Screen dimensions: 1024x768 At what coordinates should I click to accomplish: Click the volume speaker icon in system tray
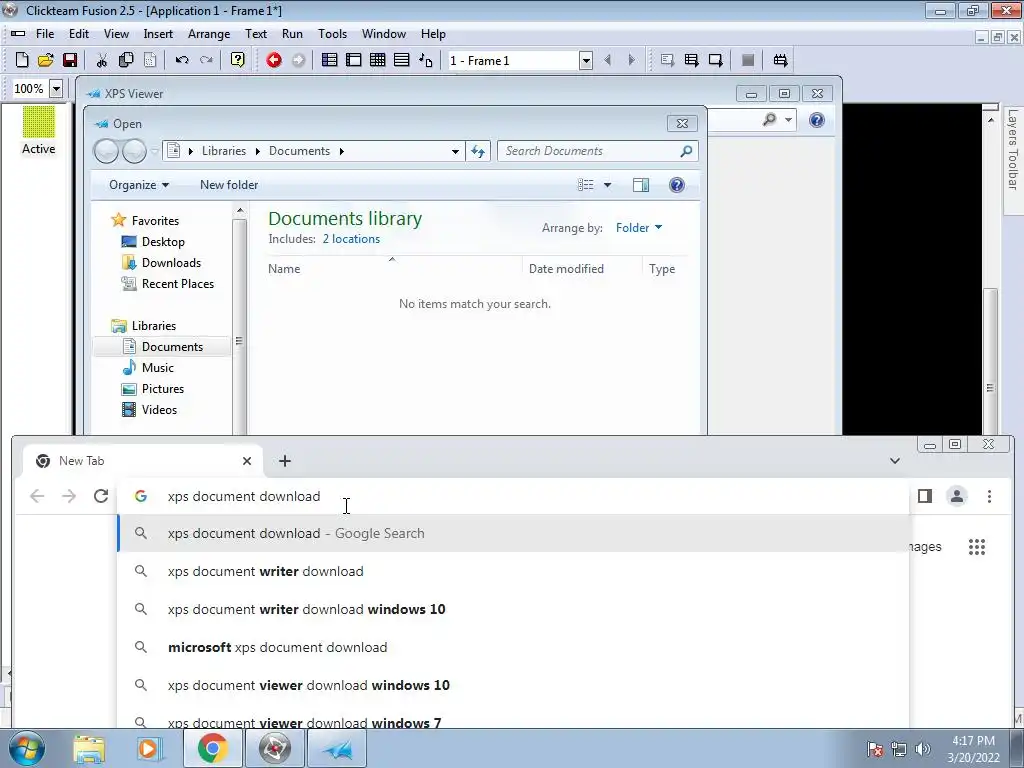pos(923,749)
